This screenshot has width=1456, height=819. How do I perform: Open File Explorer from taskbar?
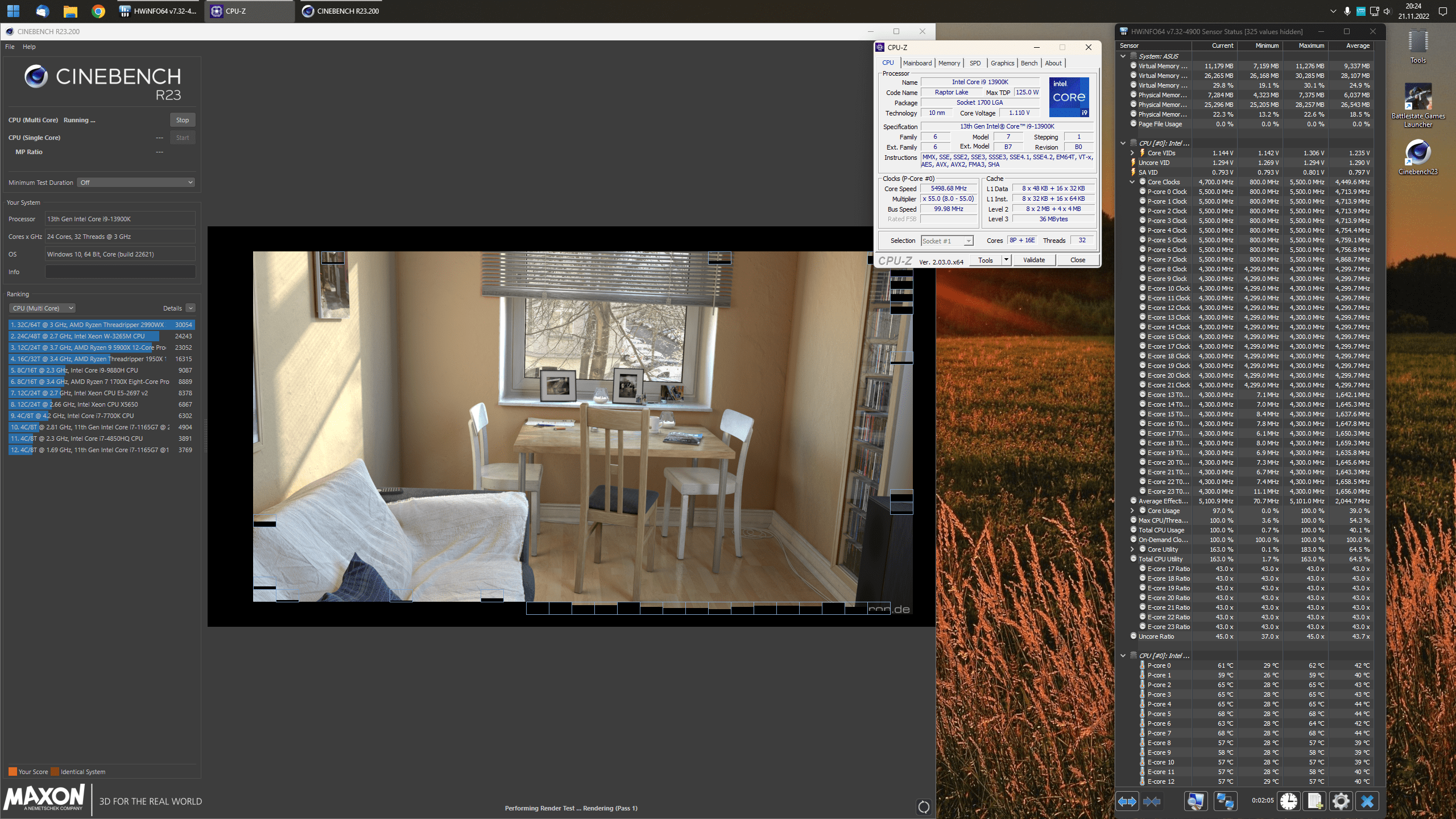(x=70, y=11)
